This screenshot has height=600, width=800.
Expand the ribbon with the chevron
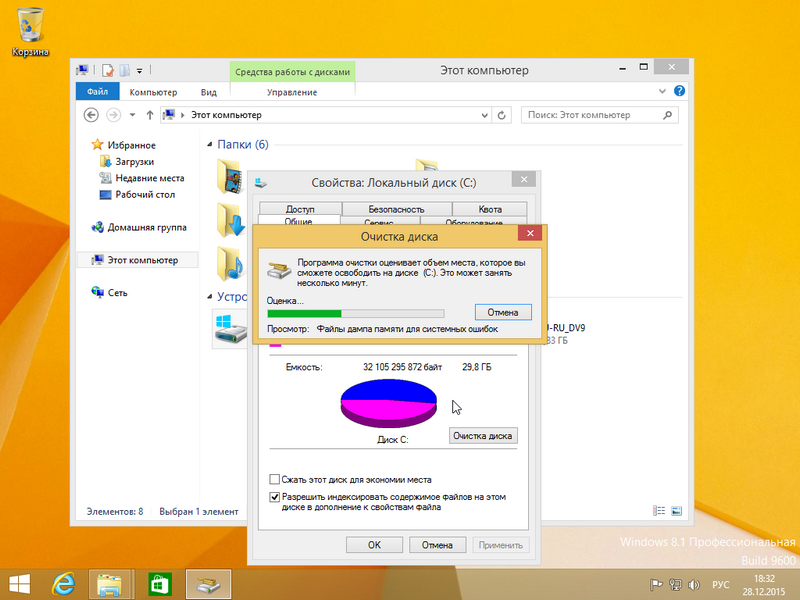(663, 92)
